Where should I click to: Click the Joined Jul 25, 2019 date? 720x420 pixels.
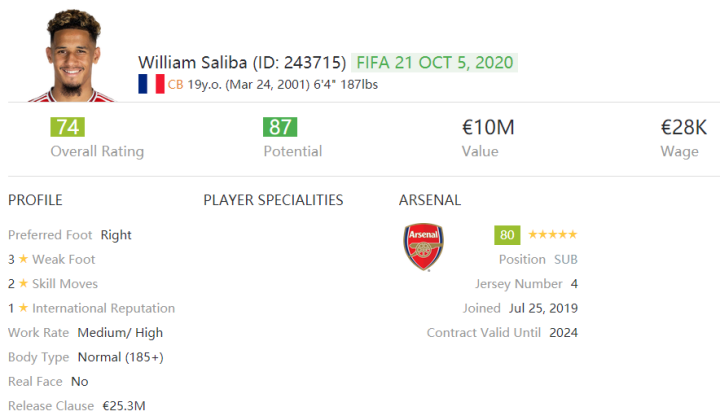point(542,308)
